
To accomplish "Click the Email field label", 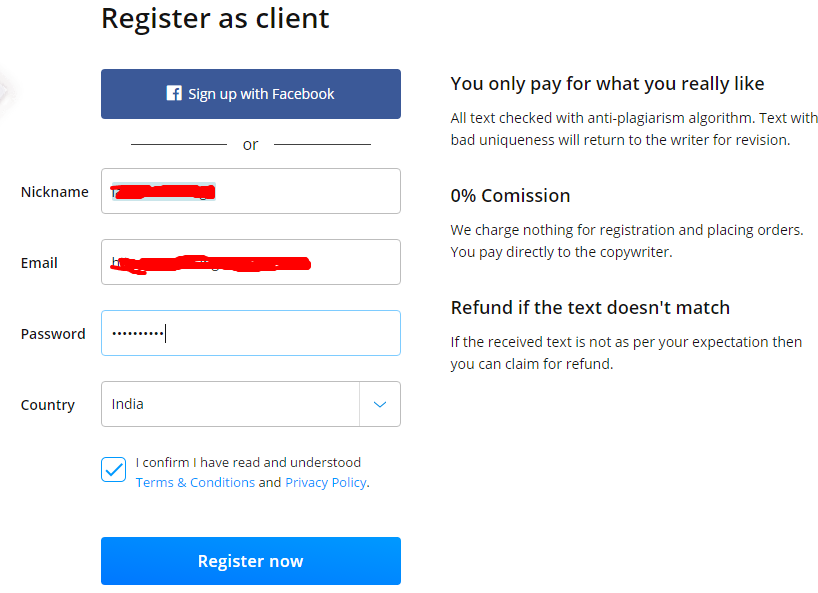I will click(39, 263).
